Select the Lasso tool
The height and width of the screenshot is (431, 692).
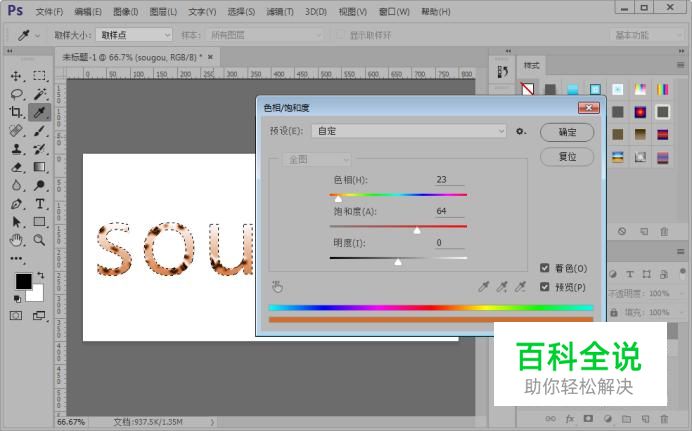(16, 94)
